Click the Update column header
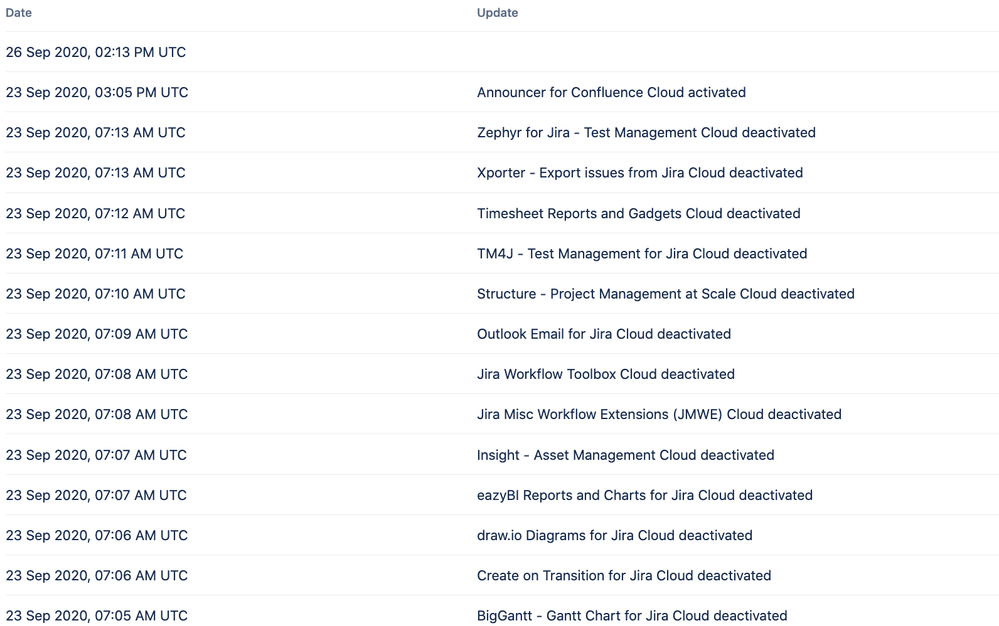The height and width of the screenshot is (626, 999). tap(498, 13)
